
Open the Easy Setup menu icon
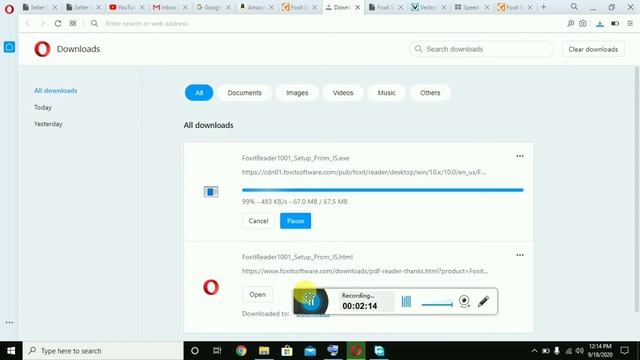pyautogui.click(x=630, y=24)
